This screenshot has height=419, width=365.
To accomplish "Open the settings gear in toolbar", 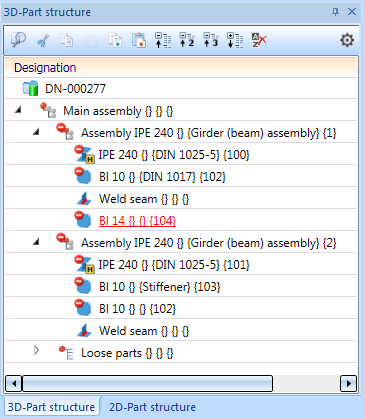I will click(347, 40).
